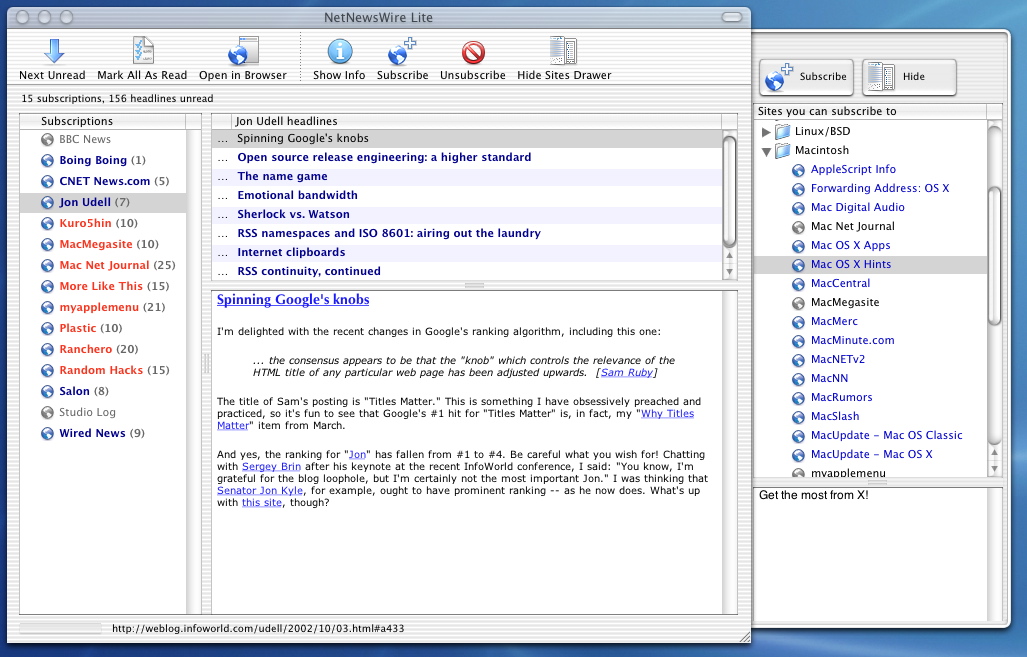This screenshot has height=657, width=1027.
Task: Click the globe icon beside Boing Boing
Action: 47,160
